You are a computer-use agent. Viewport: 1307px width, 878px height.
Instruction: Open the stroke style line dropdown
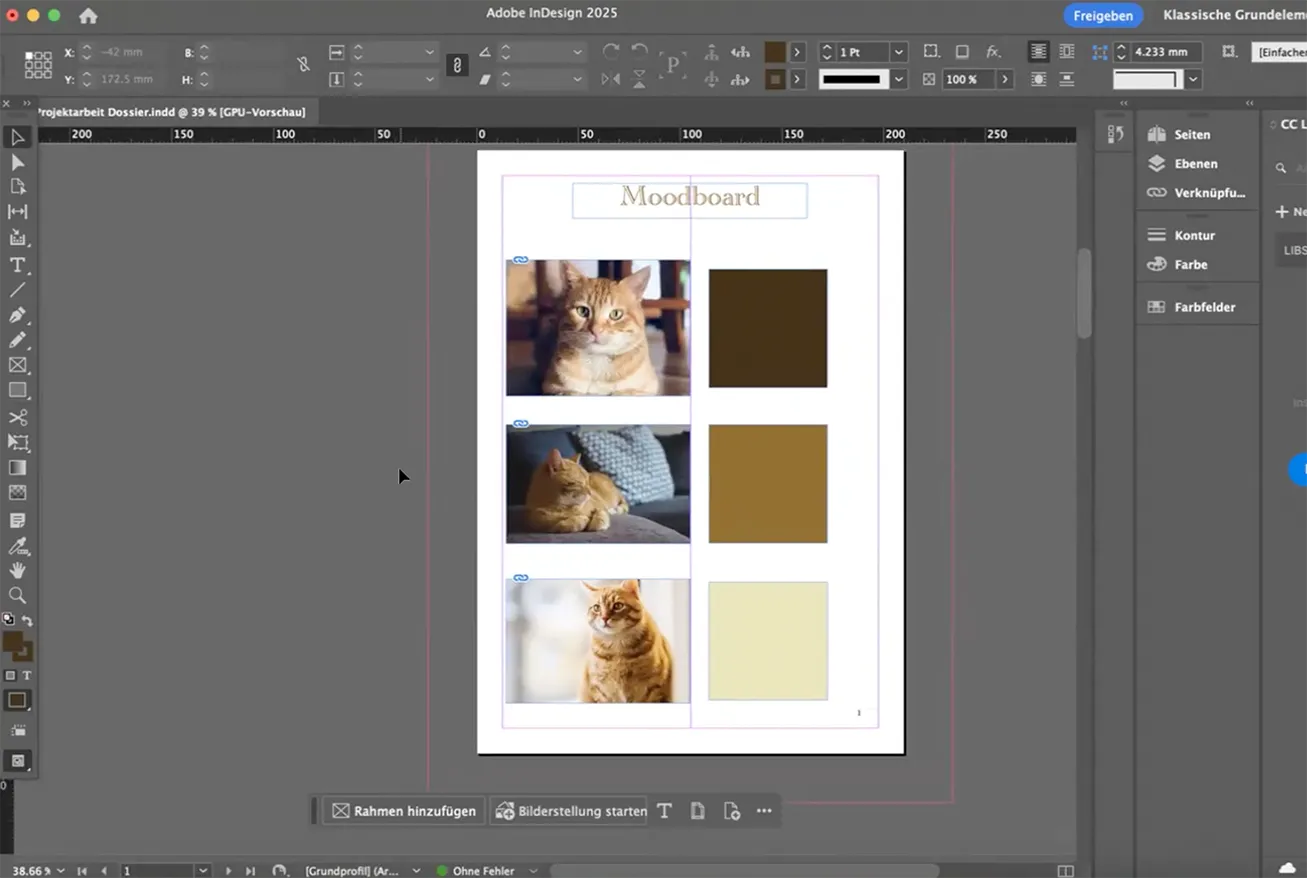point(899,79)
